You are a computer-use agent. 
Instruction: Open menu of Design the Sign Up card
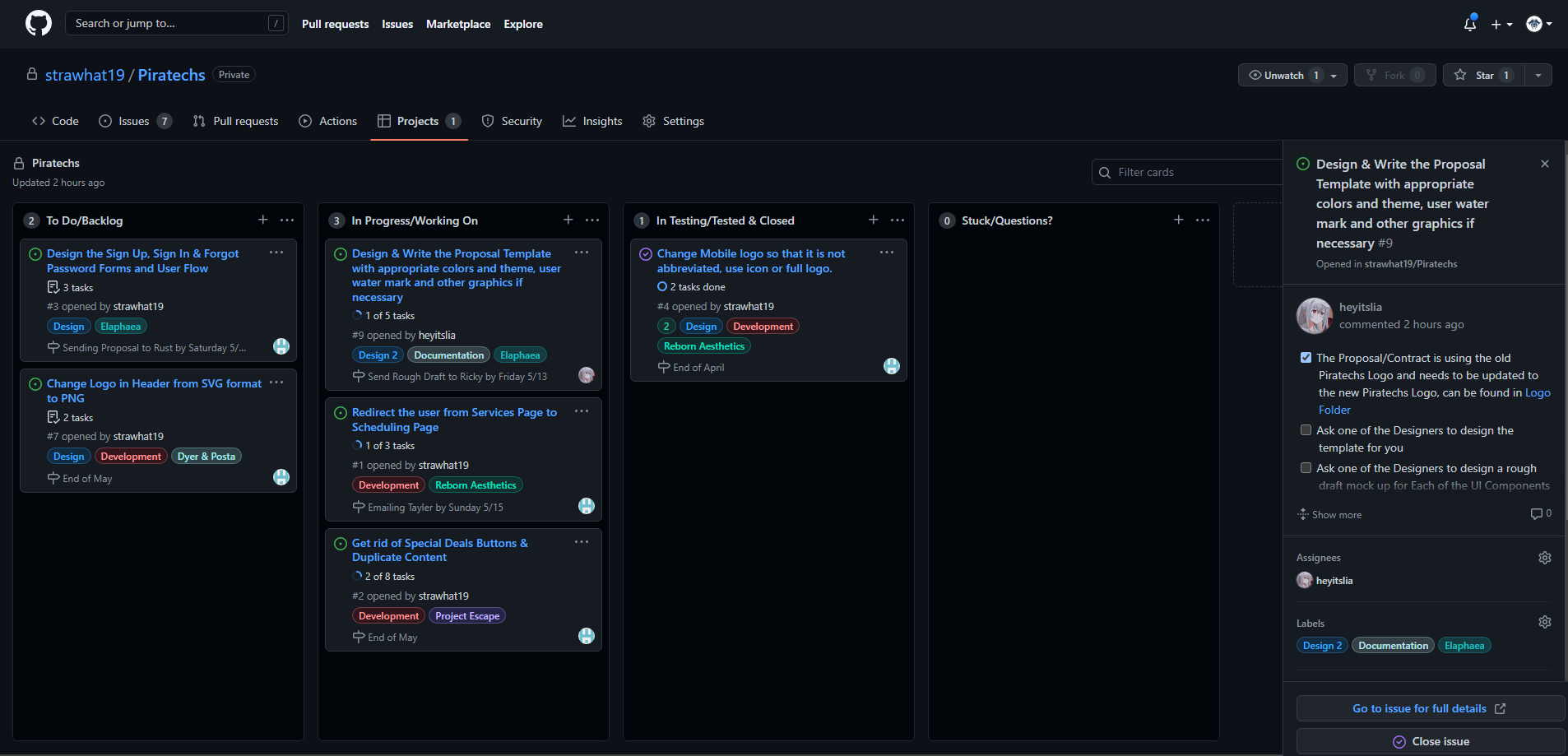(x=276, y=253)
